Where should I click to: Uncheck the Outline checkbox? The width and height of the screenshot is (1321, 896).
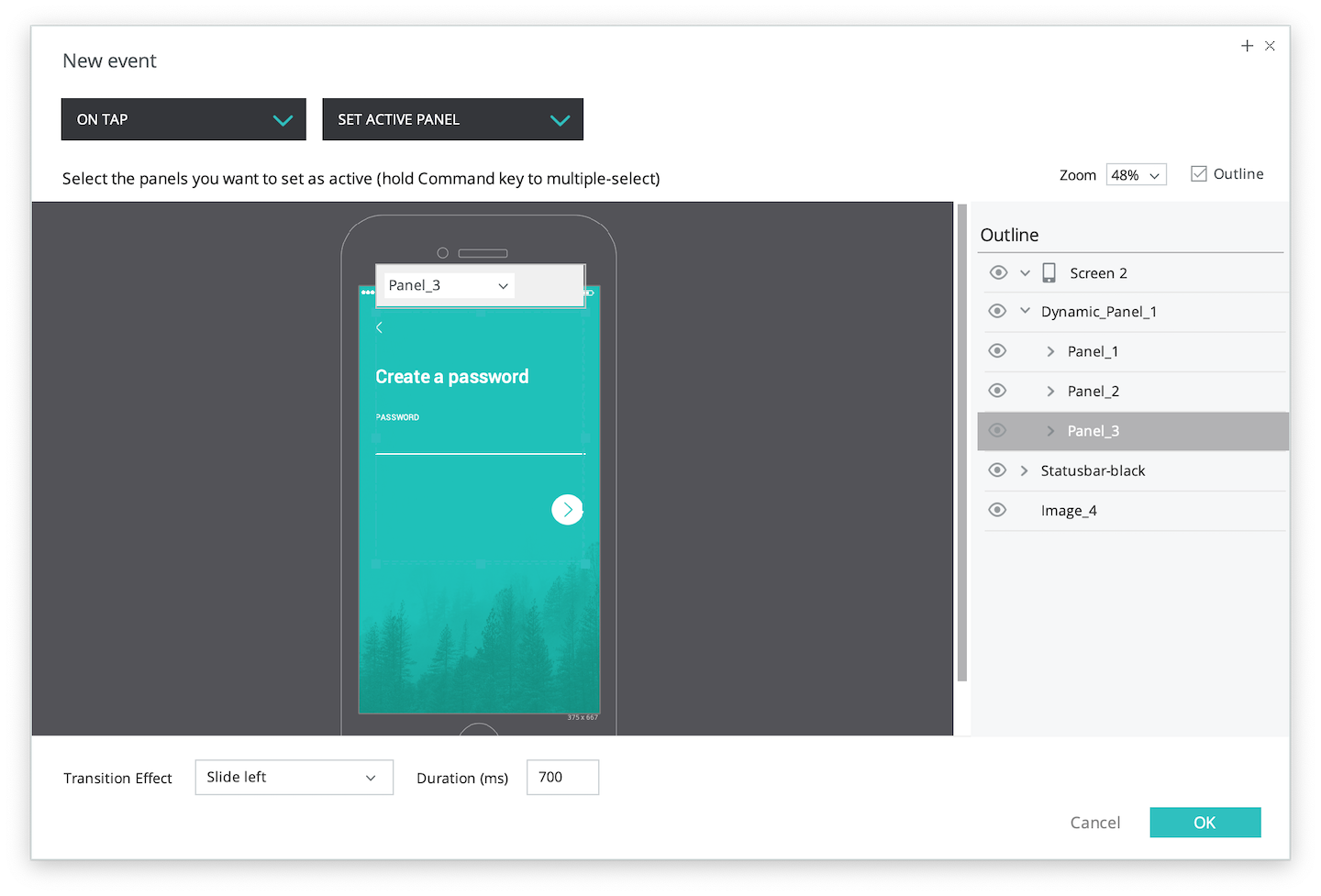(1197, 172)
